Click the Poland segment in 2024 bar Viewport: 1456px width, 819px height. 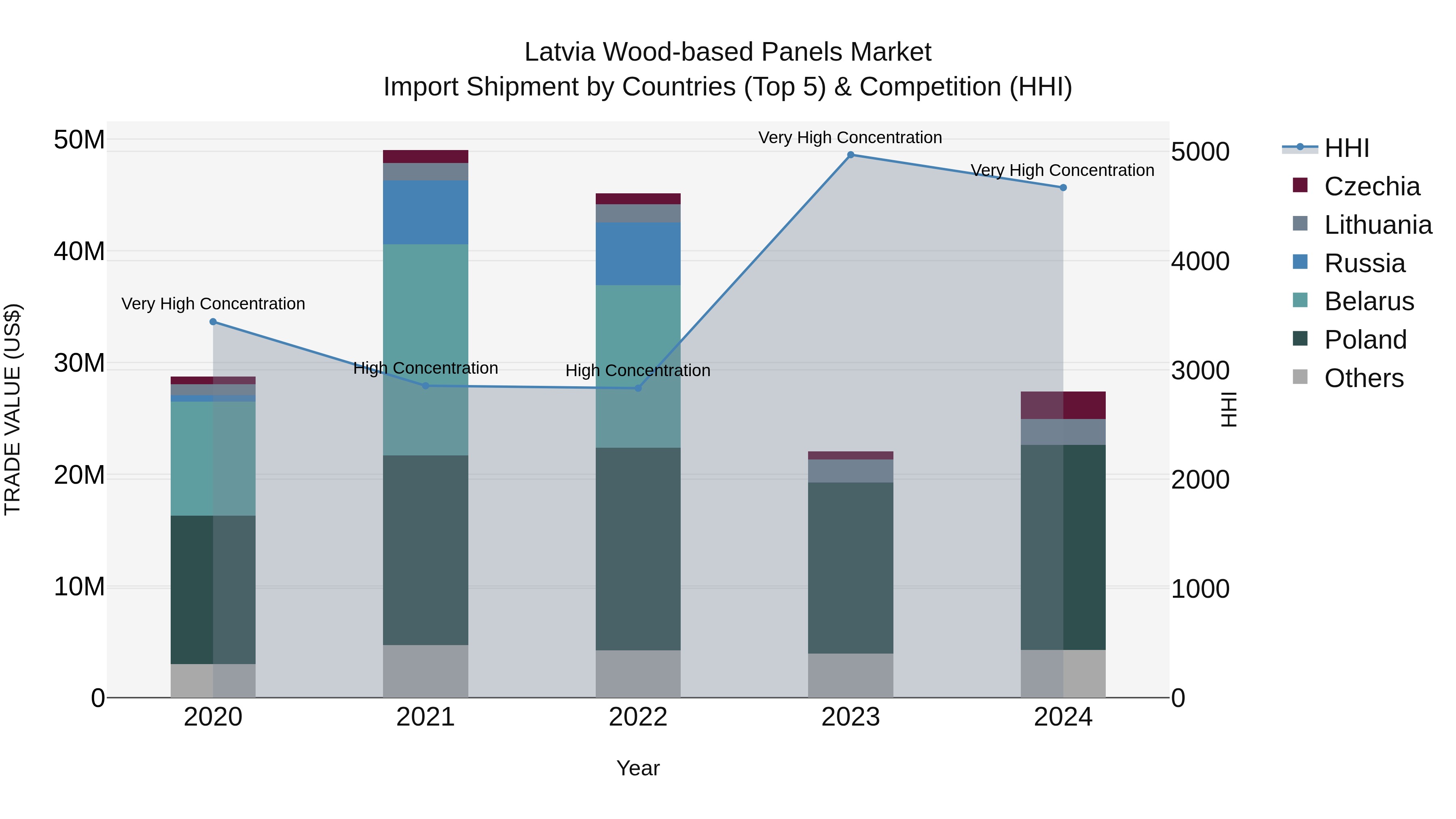click(1063, 547)
